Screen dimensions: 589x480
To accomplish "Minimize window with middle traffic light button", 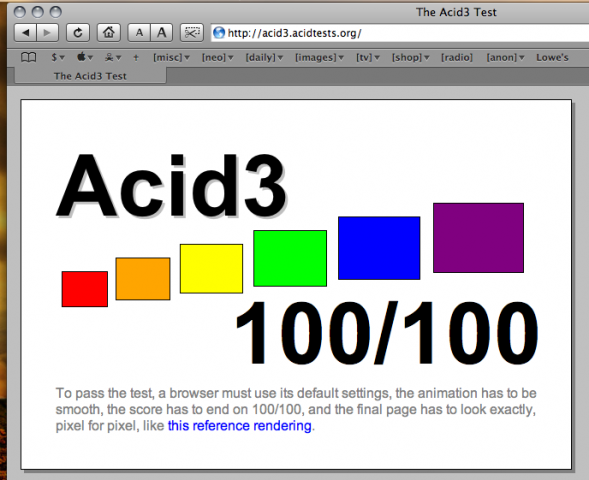I will 38,12.
